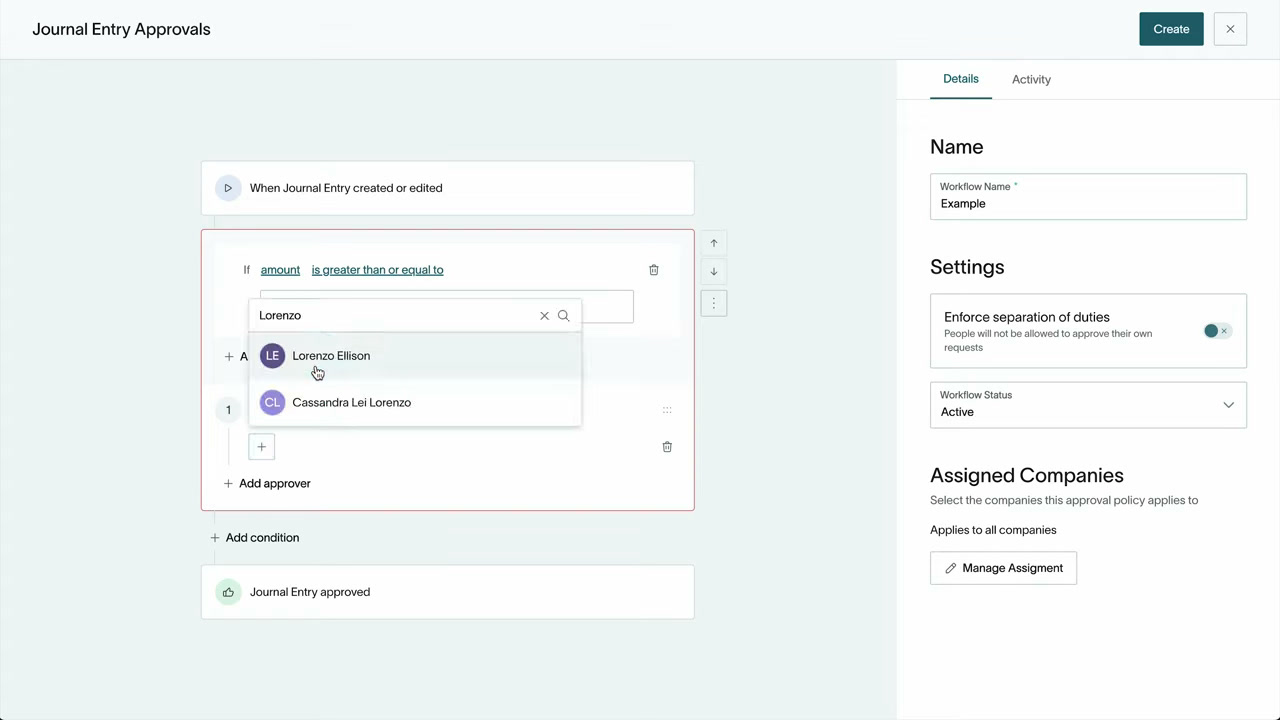Delete approver step with trash icon
The width and height of the screenshot is (1280, 720).
(x=667, y=447)
